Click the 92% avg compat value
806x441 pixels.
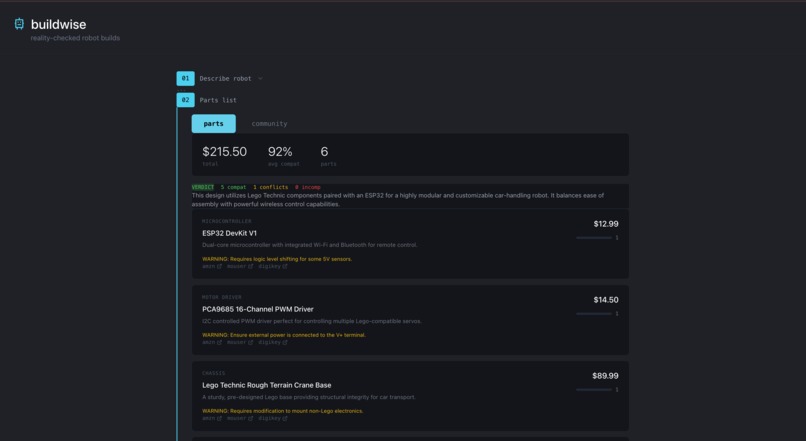click(x=280, y=152)
